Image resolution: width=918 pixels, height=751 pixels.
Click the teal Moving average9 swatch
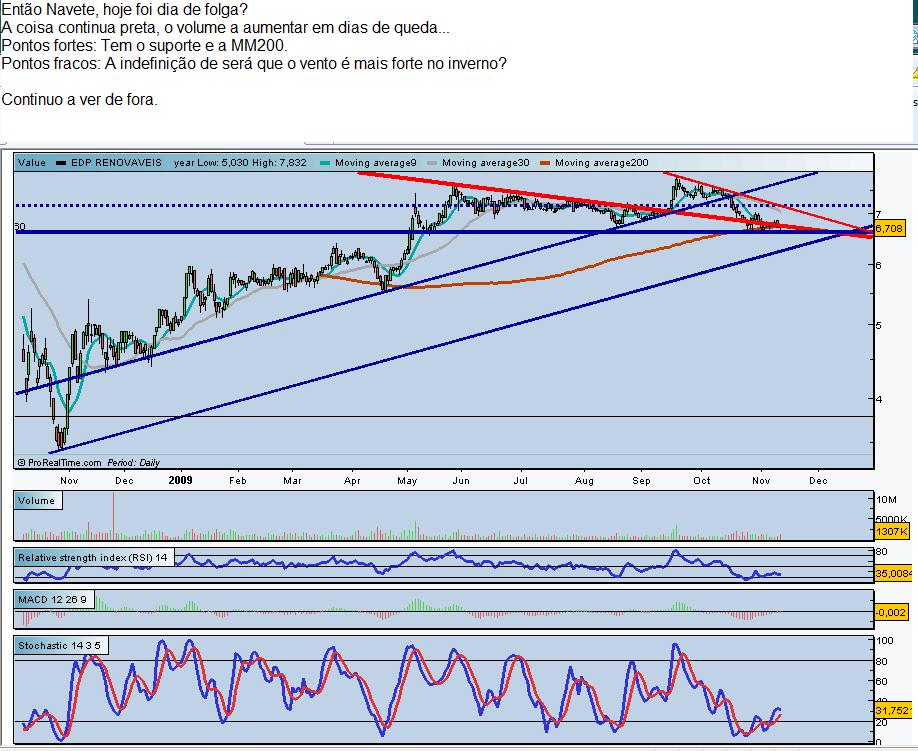point(325,163)
